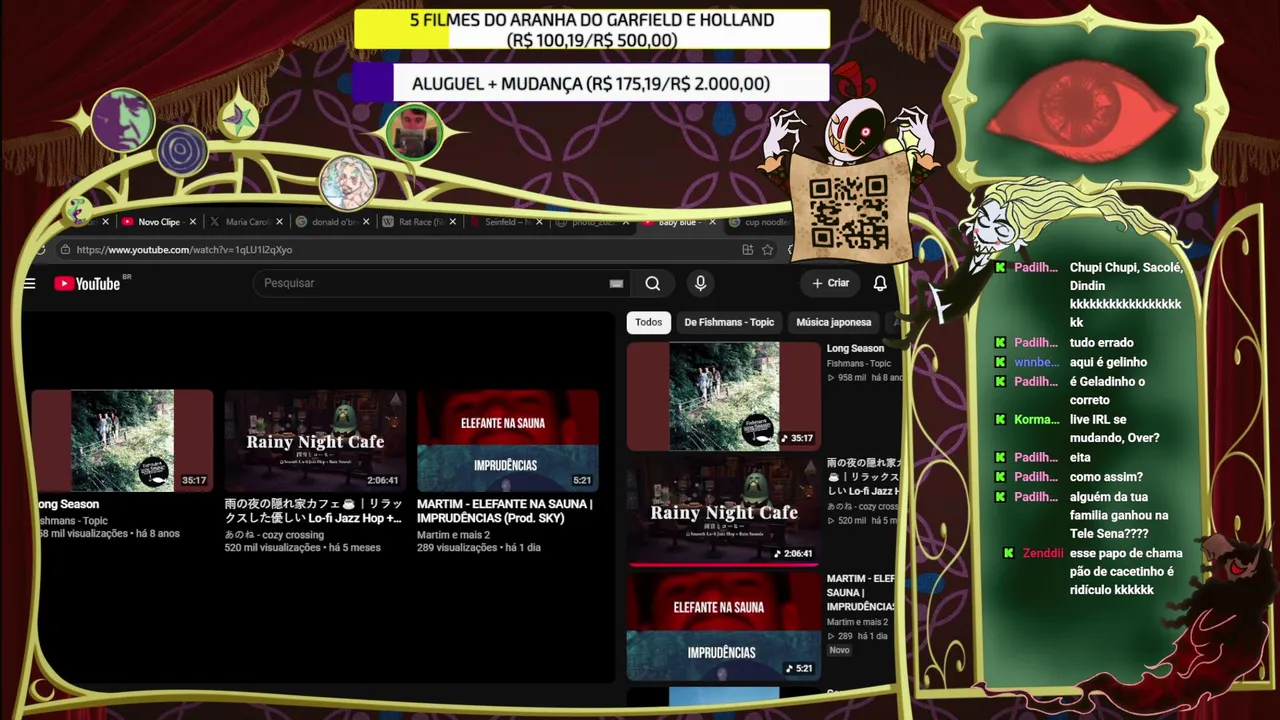The width and height of the screenshot is (1280, 720).
Task: Click chat message 'como assim?'
Action: click(1106, 477)
